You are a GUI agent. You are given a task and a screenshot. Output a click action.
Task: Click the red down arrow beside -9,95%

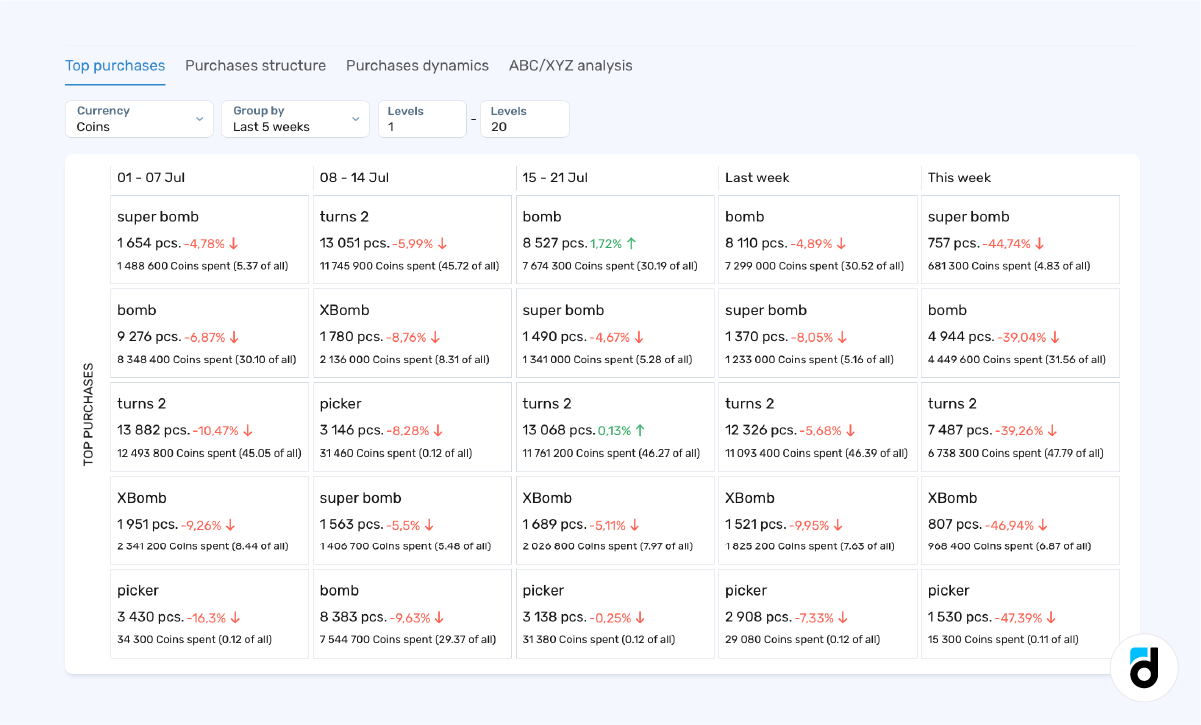(x=838, y=524)
